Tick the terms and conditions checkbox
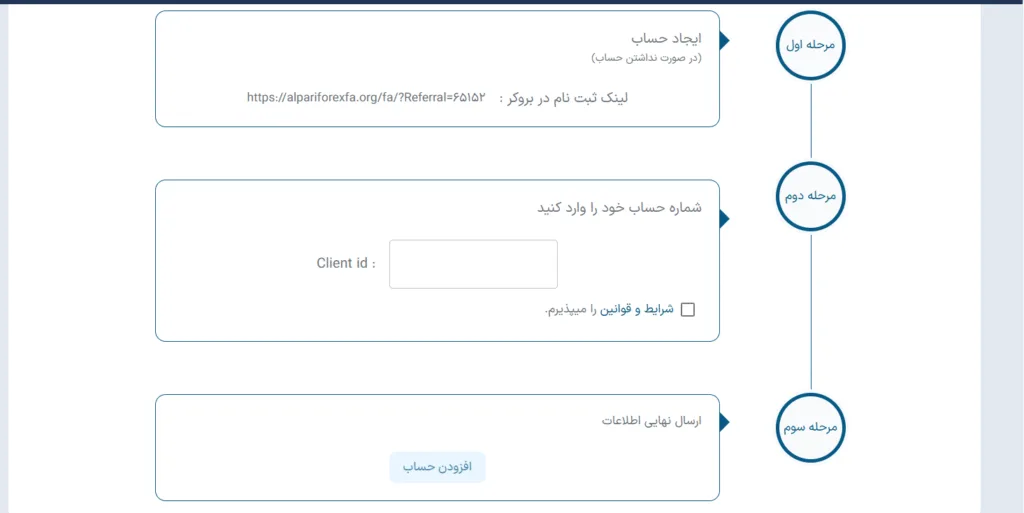 (687, 310)
